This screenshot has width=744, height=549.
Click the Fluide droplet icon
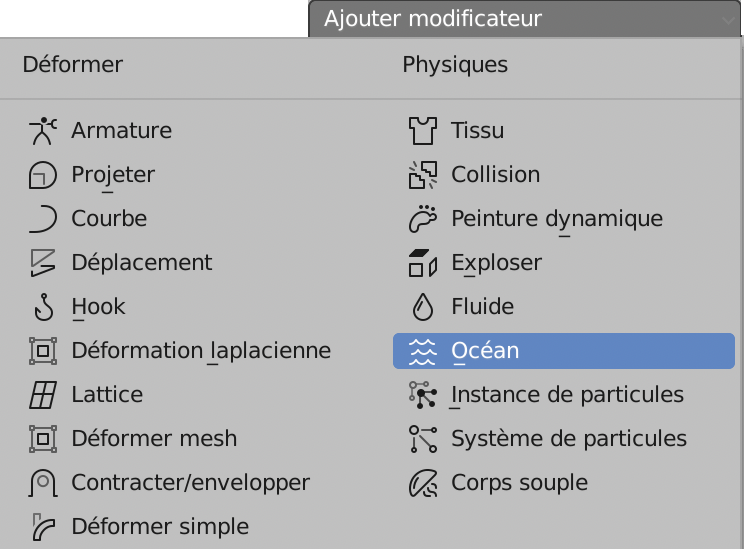tap(423, 307)
